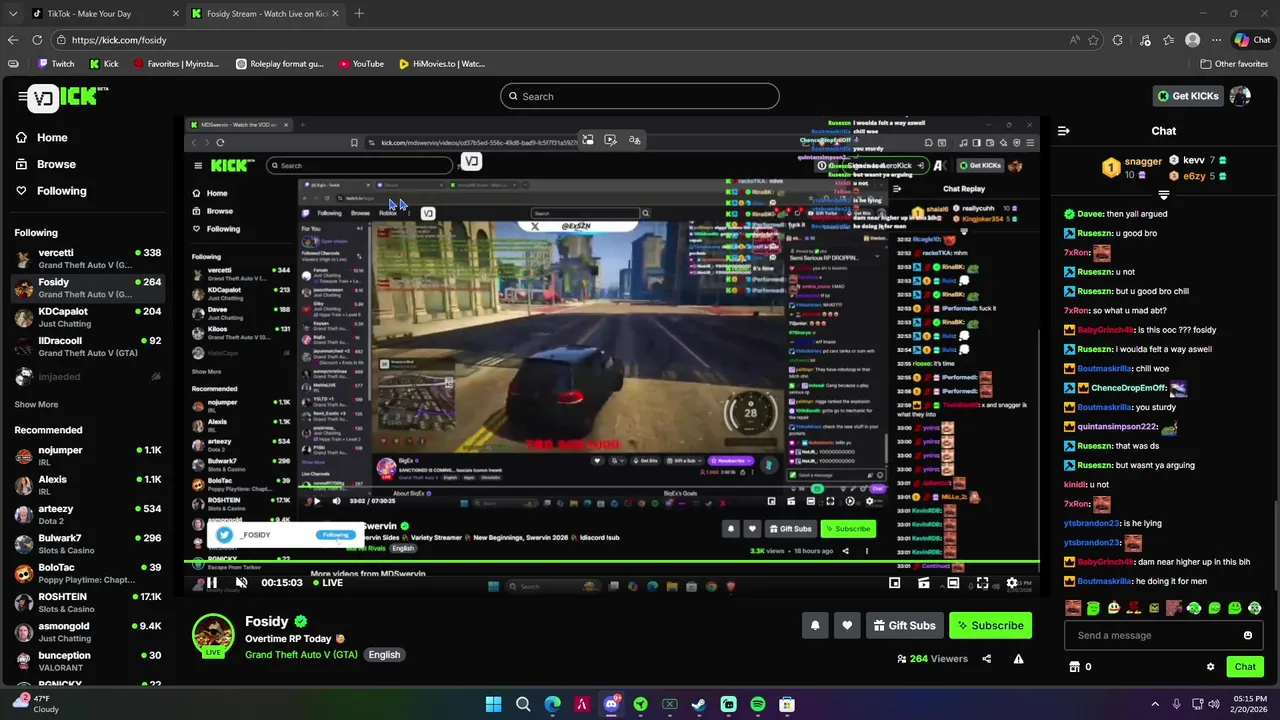The height and width of the screenshot is (720, 1280).
Task: Open asmongold's recommended channel
Action: (x=87, y=632)
